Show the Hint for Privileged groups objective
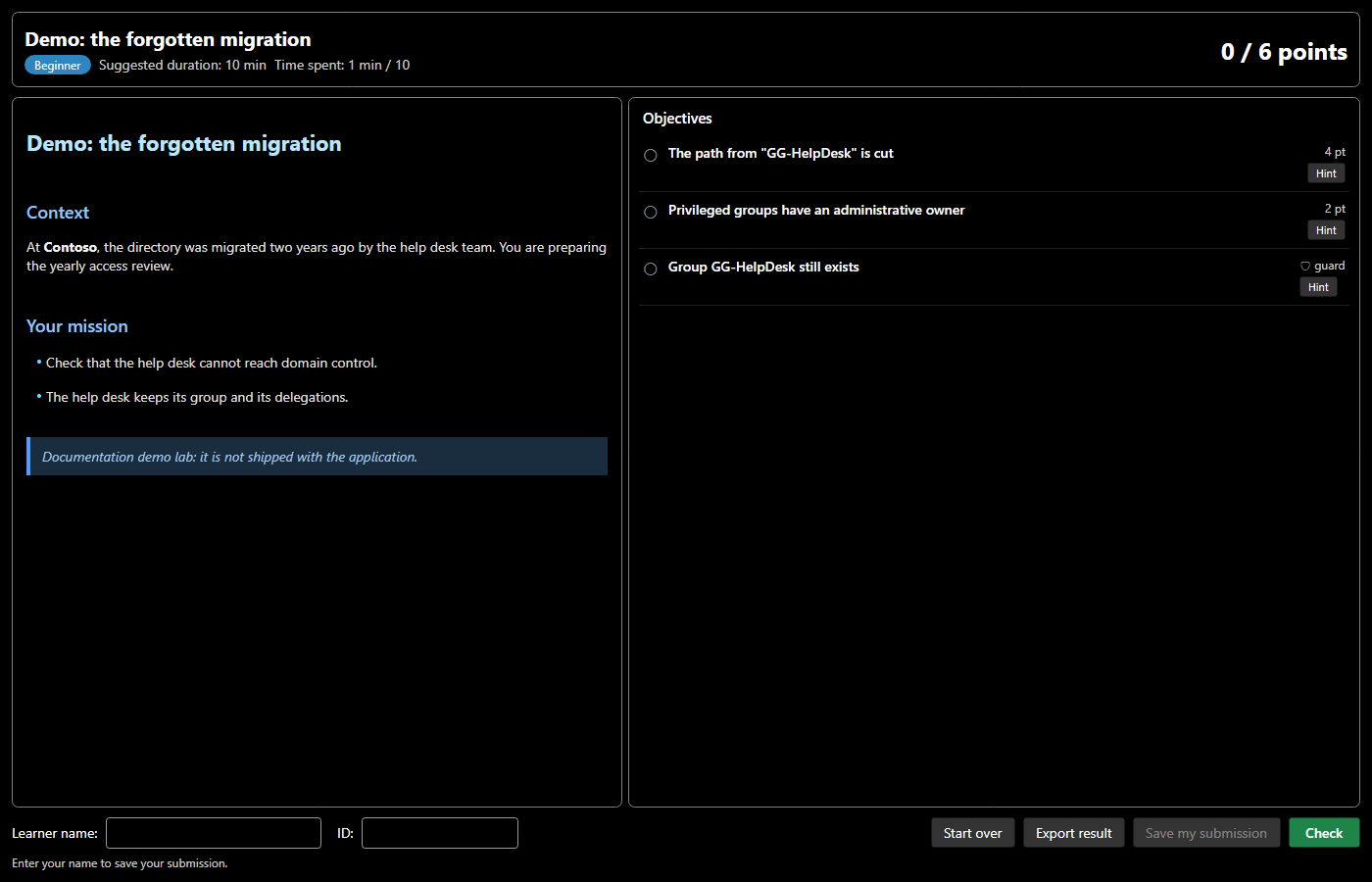The width and height of the screenshot is (1372, 882). [1326, 230]
